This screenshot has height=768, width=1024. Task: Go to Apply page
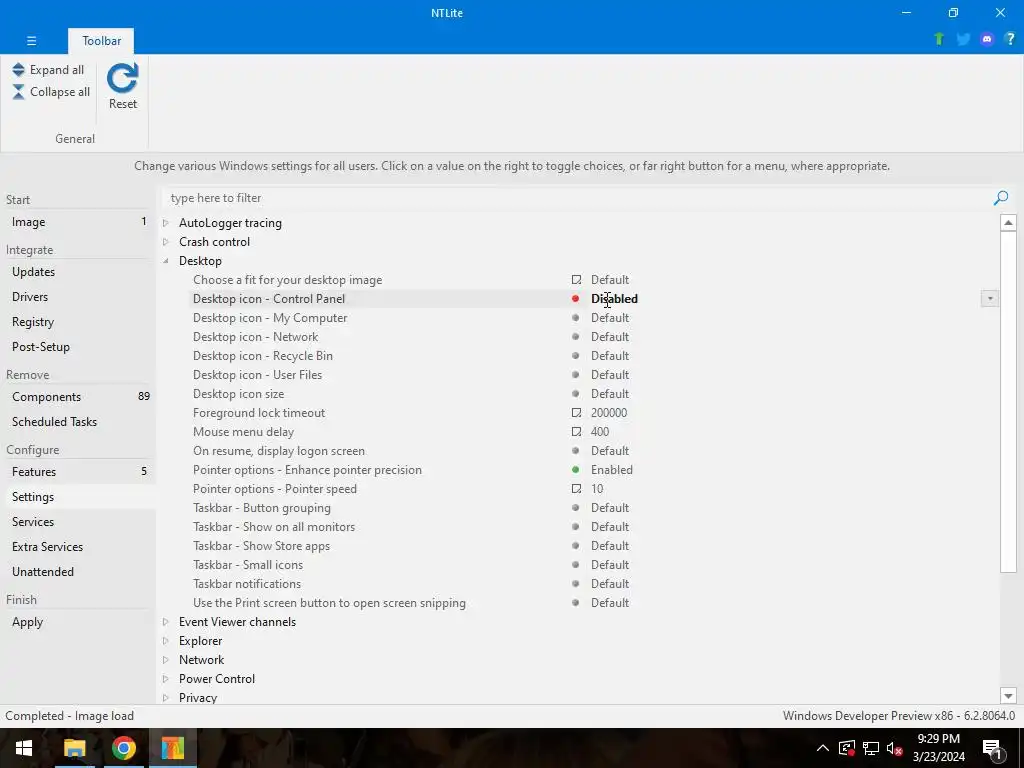coord(78,622)
